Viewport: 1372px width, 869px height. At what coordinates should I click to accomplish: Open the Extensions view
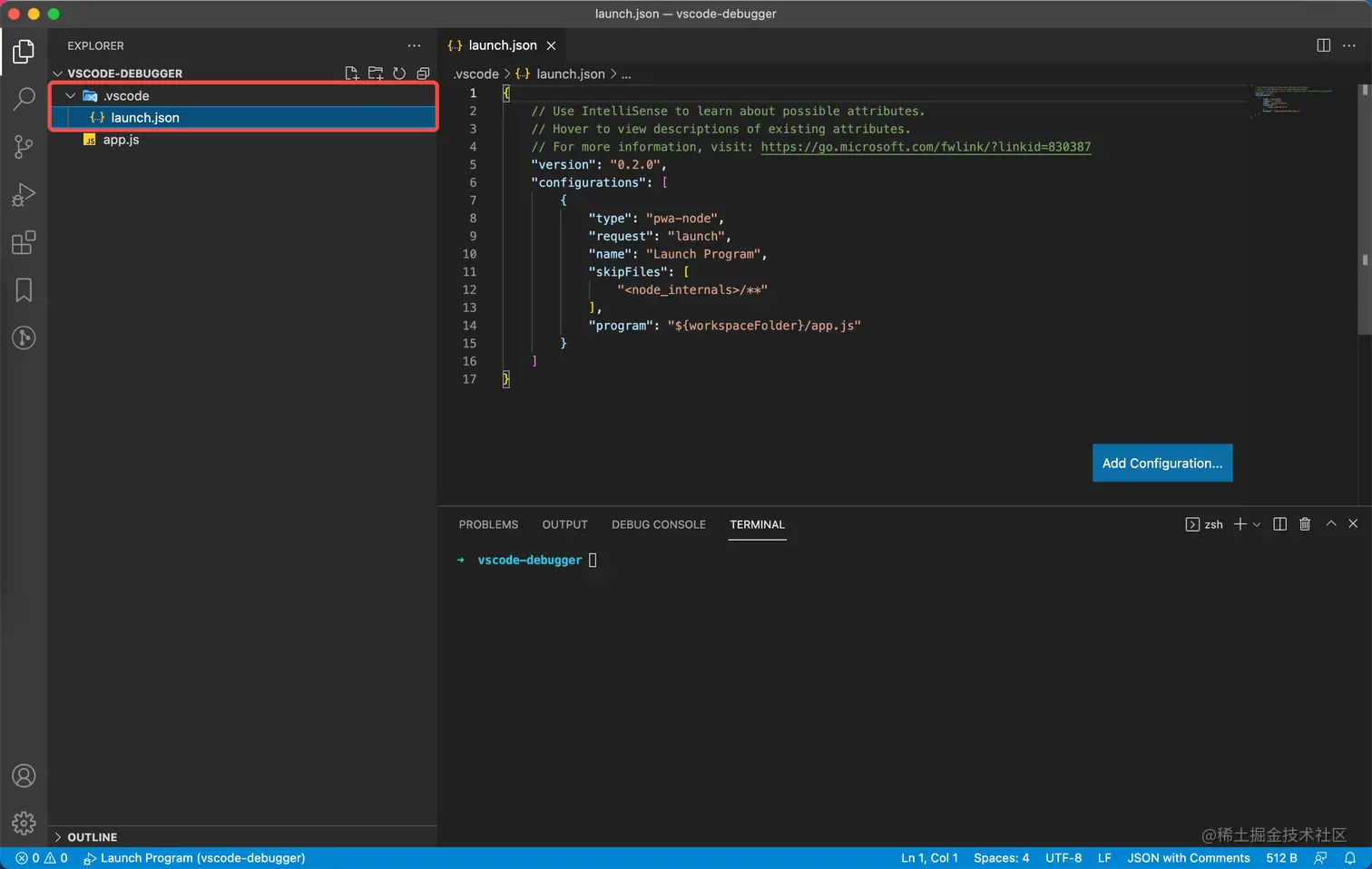click(x=24, y=243)
